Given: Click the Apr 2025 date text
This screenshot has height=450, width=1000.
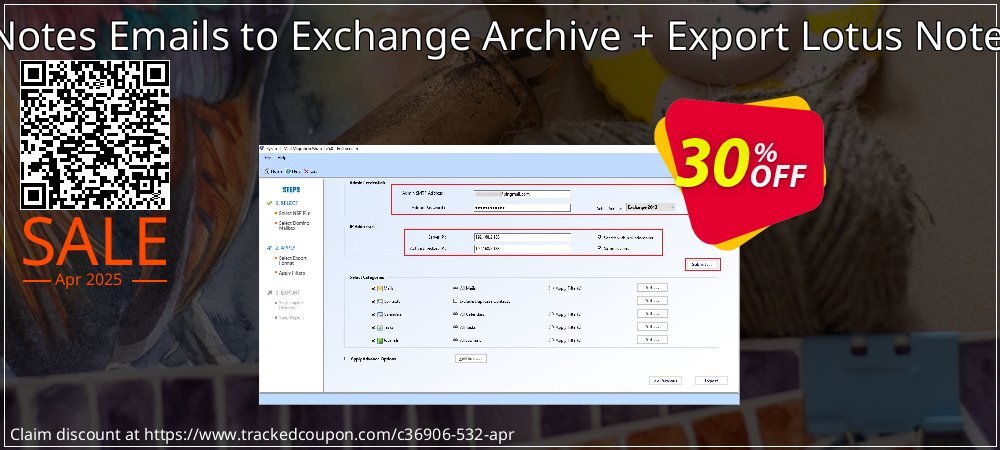Looking at the screenshot, I should coord(88,280).
